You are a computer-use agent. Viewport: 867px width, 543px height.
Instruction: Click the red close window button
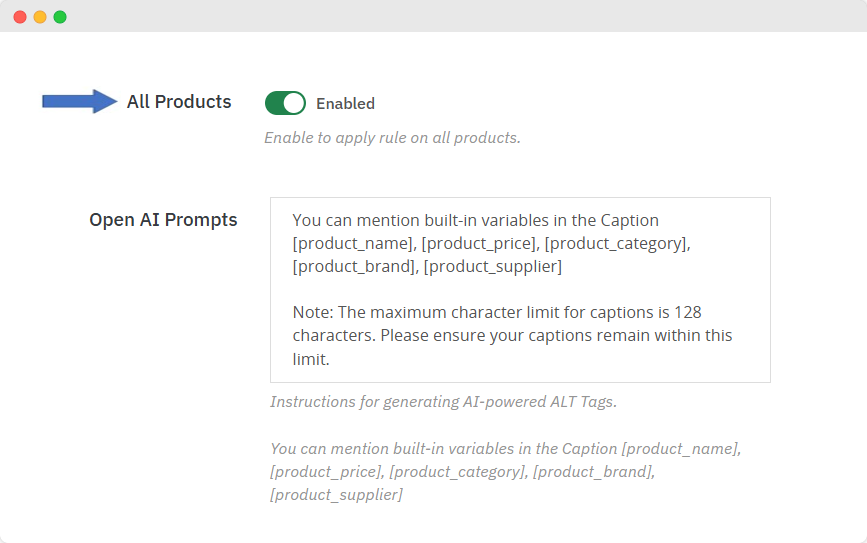point(20,17)
